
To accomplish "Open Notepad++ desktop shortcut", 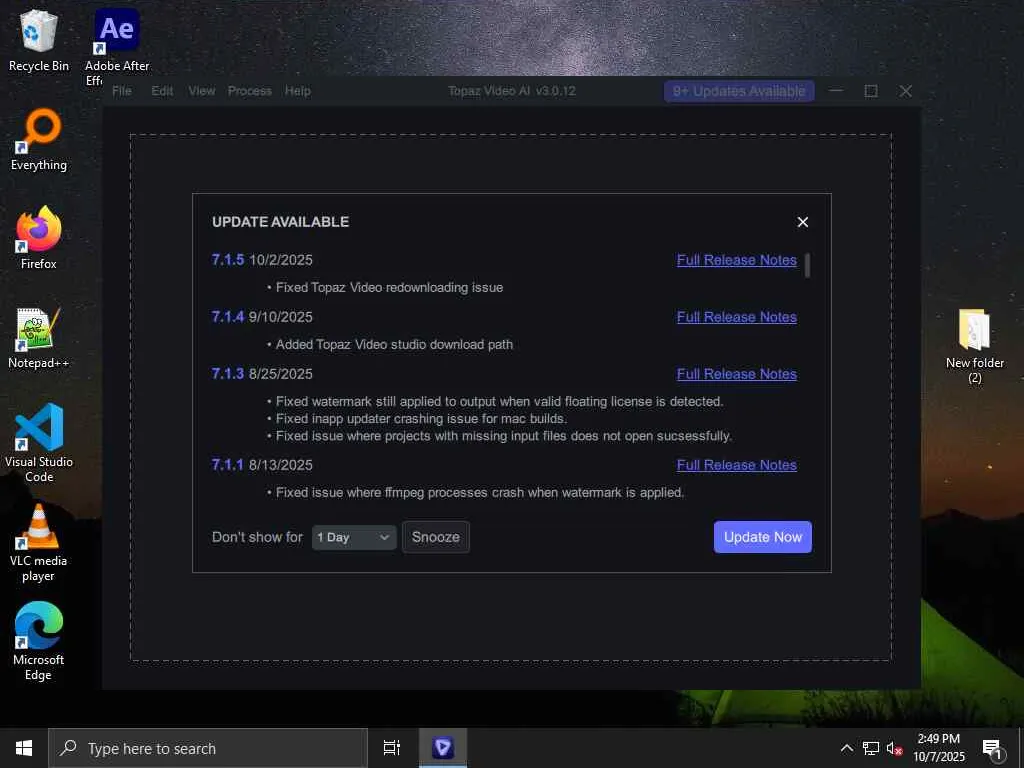I will click(39, 338).
